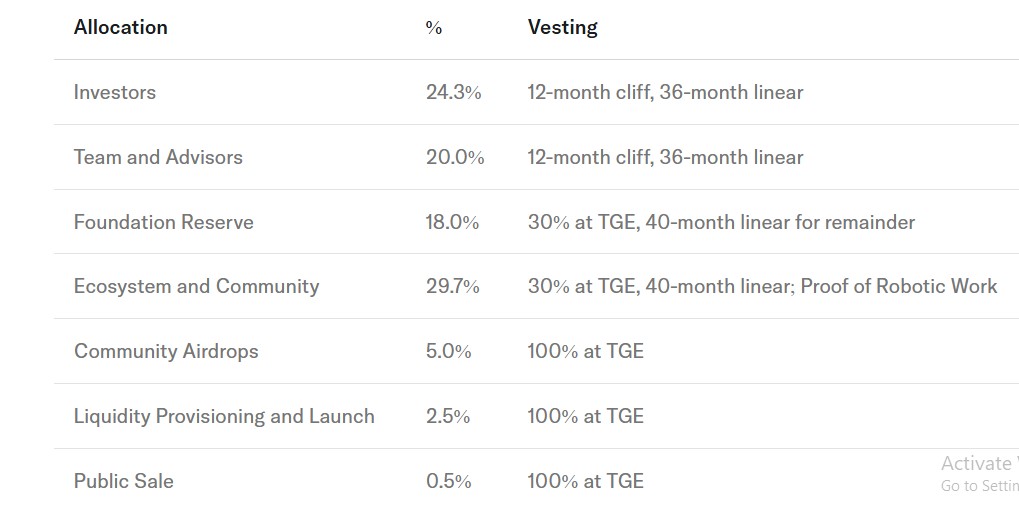Select the Community Airdrops label
This screenshot has width=1019, height=505.
pos(166,351)
